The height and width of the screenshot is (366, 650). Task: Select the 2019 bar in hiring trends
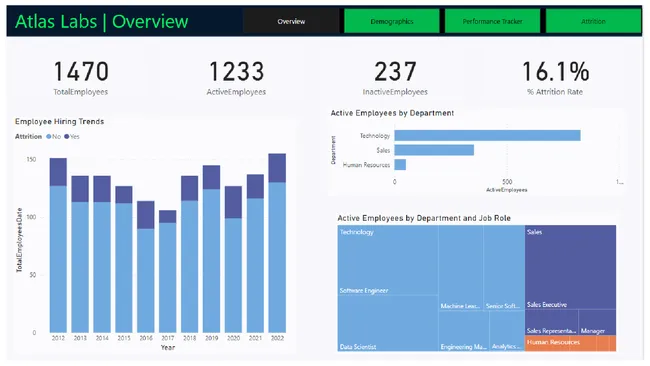pos(211,249)
